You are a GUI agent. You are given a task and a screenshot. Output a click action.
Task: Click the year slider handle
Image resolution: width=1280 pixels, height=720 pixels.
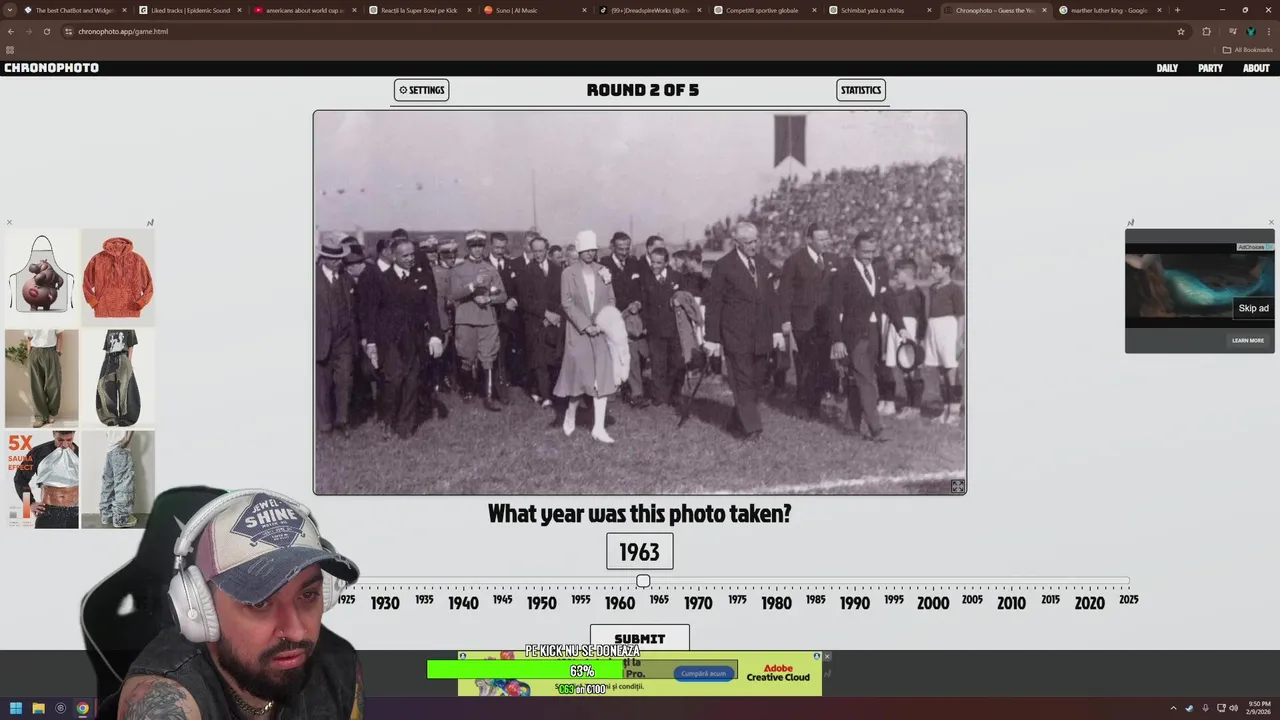pos(643,581)
